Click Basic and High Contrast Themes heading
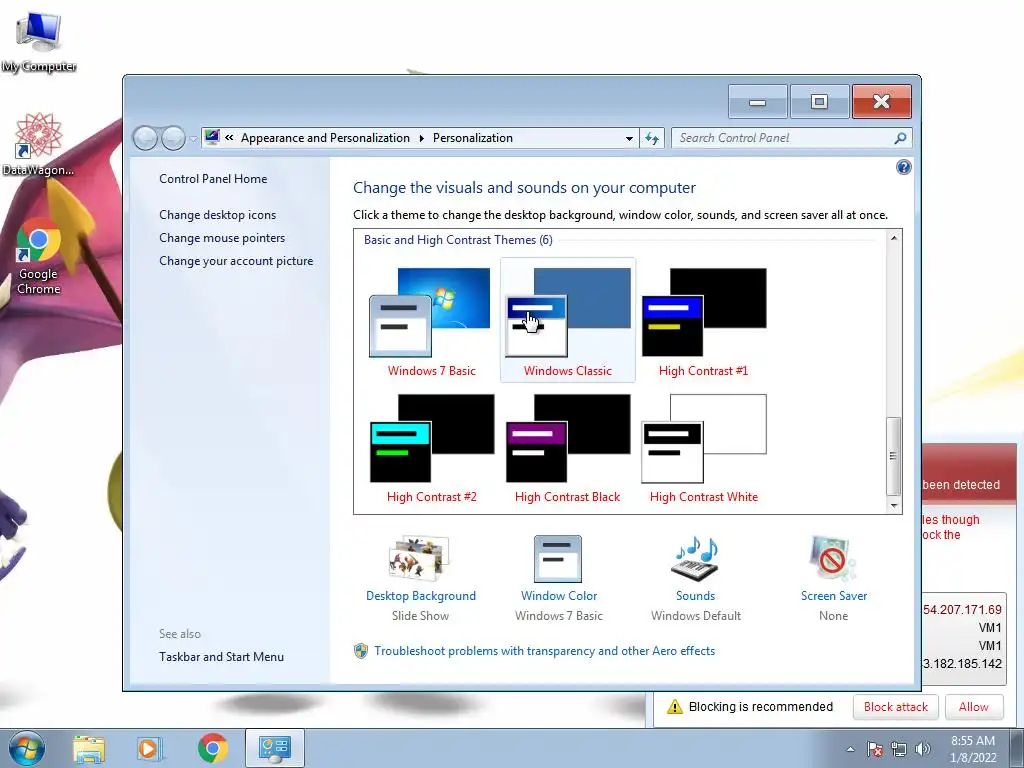The width and height of the screenshot is (1024, 768). click(x=458, y=240)
